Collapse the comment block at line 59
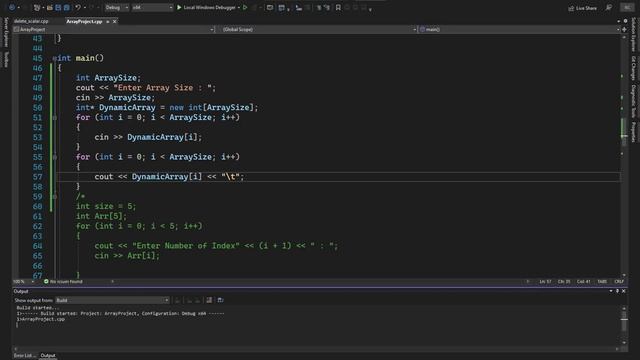This screenshot has width=640, height=360. 54,197
